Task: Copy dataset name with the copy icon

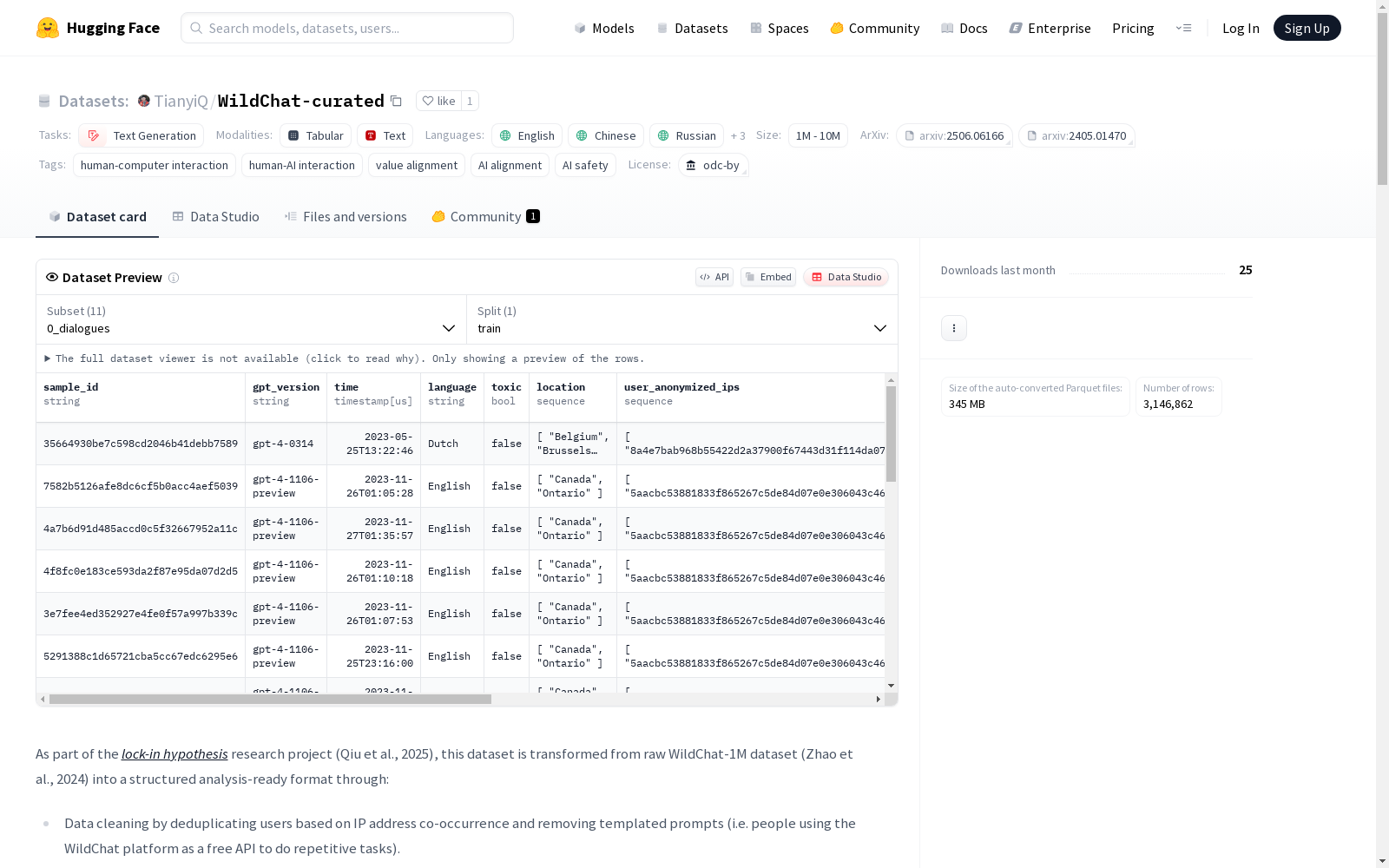Action: coord(396,101)
